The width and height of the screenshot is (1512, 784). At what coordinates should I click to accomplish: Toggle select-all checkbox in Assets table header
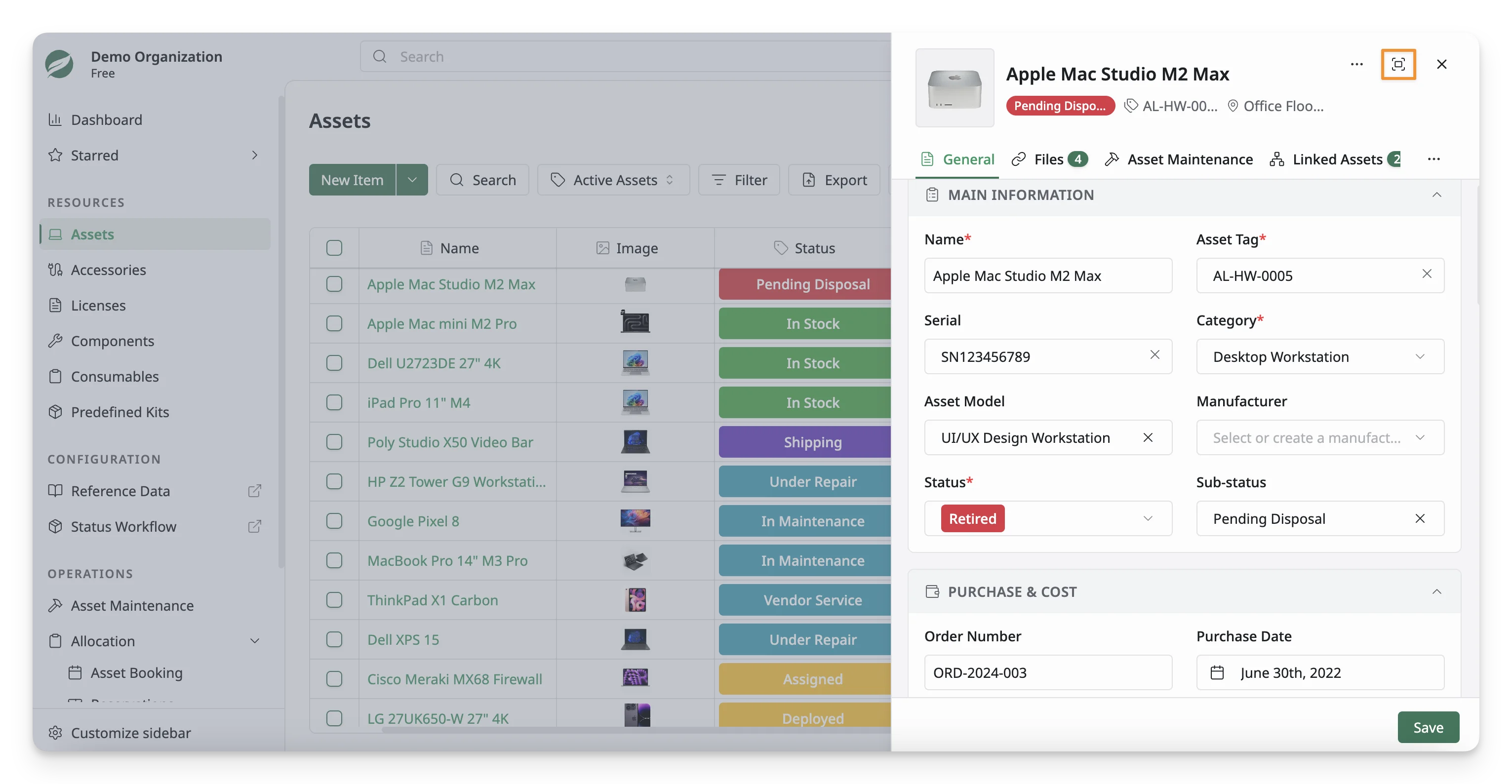[334, 248]
